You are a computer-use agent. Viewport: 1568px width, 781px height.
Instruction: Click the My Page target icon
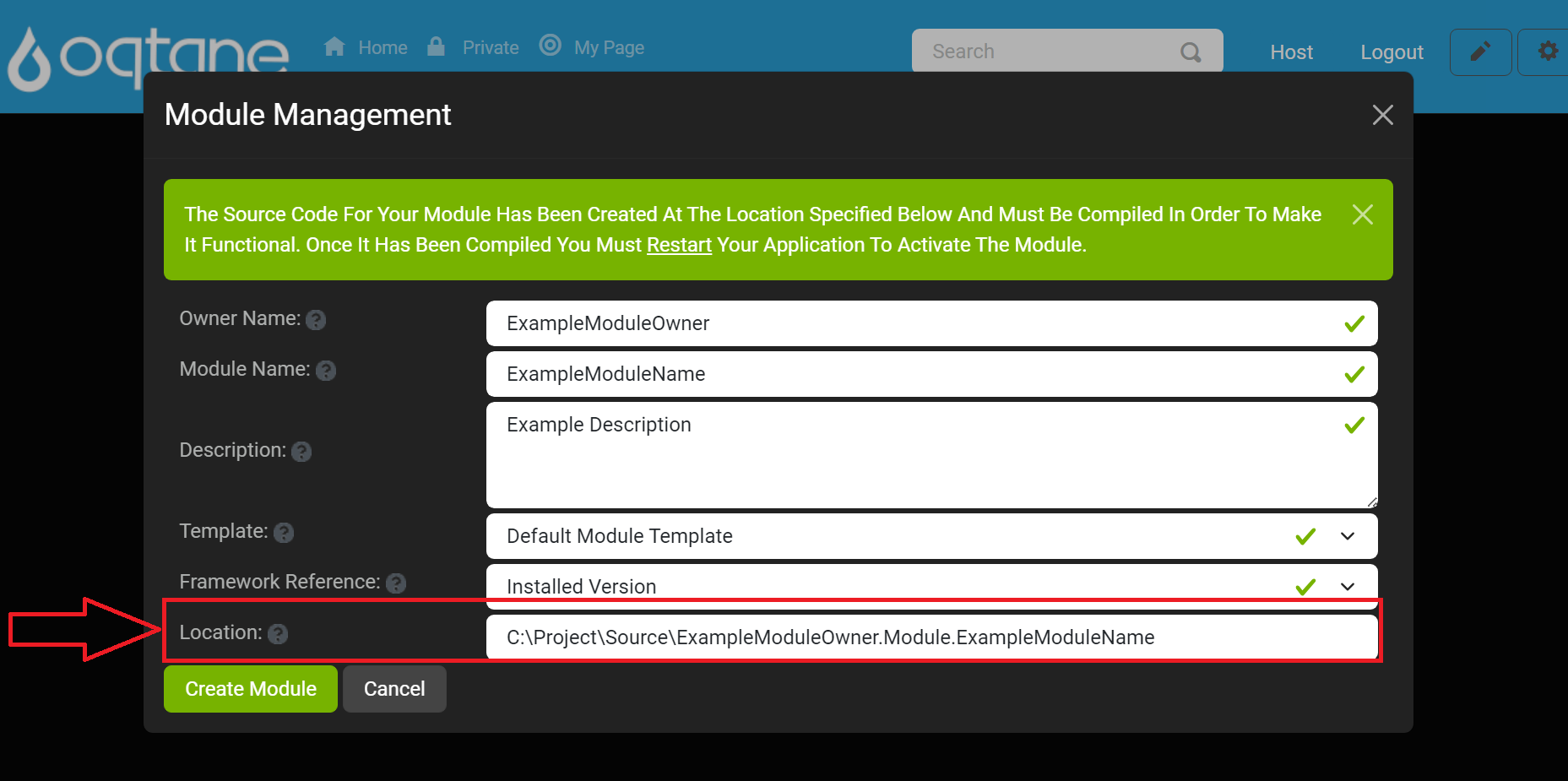[551, 45]
